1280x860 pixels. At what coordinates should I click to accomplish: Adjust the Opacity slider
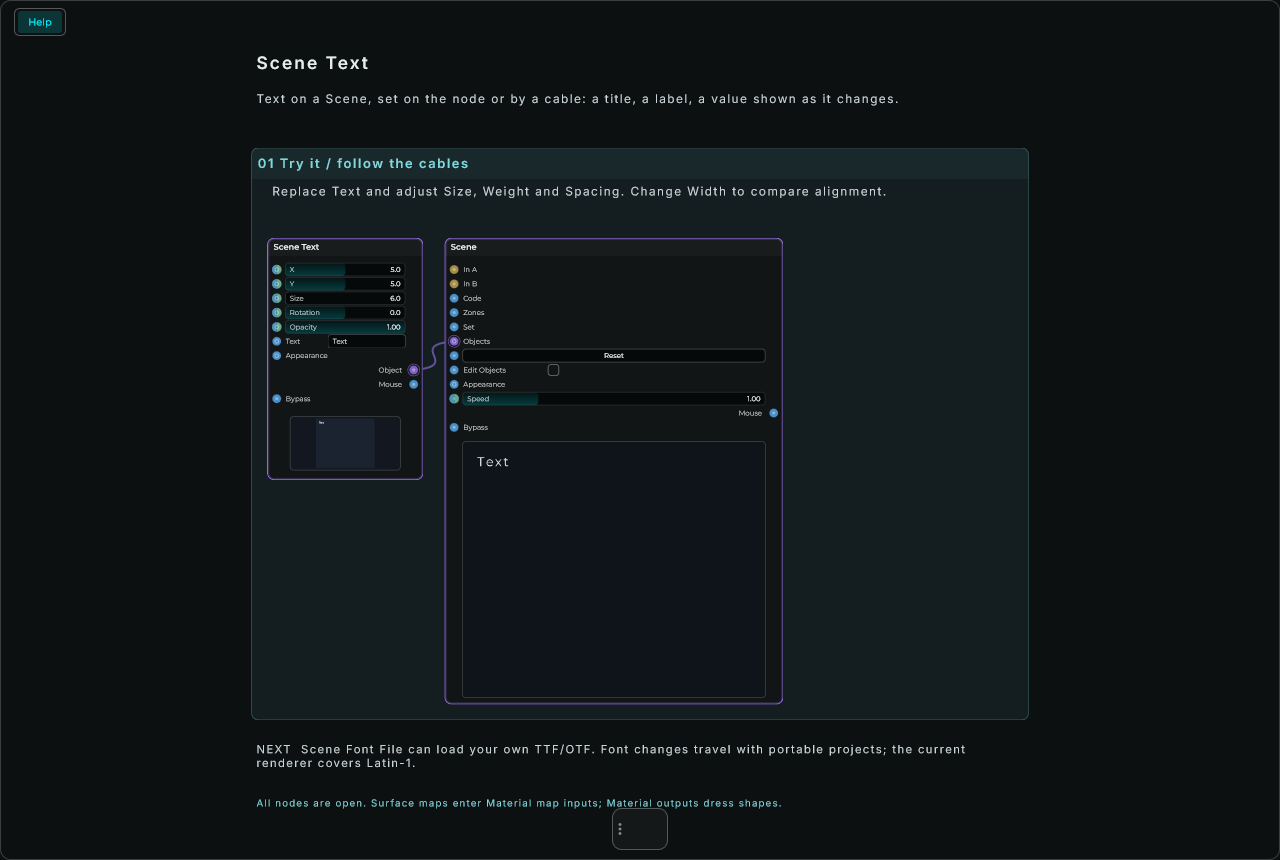pyautogui.click(x=345, y=327)
